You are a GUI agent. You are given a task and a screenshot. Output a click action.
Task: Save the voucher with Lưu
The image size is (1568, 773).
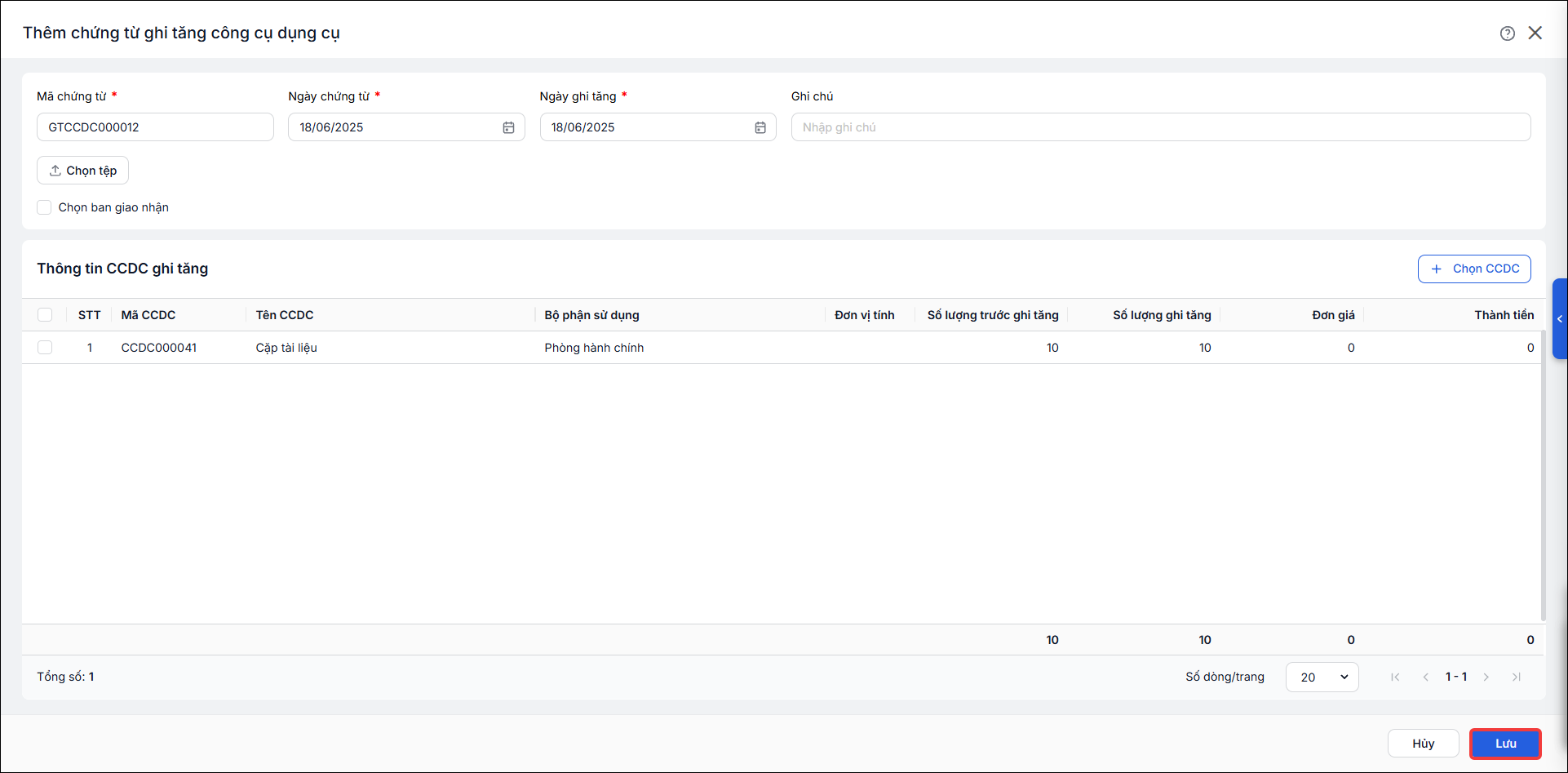(1505, 744)
